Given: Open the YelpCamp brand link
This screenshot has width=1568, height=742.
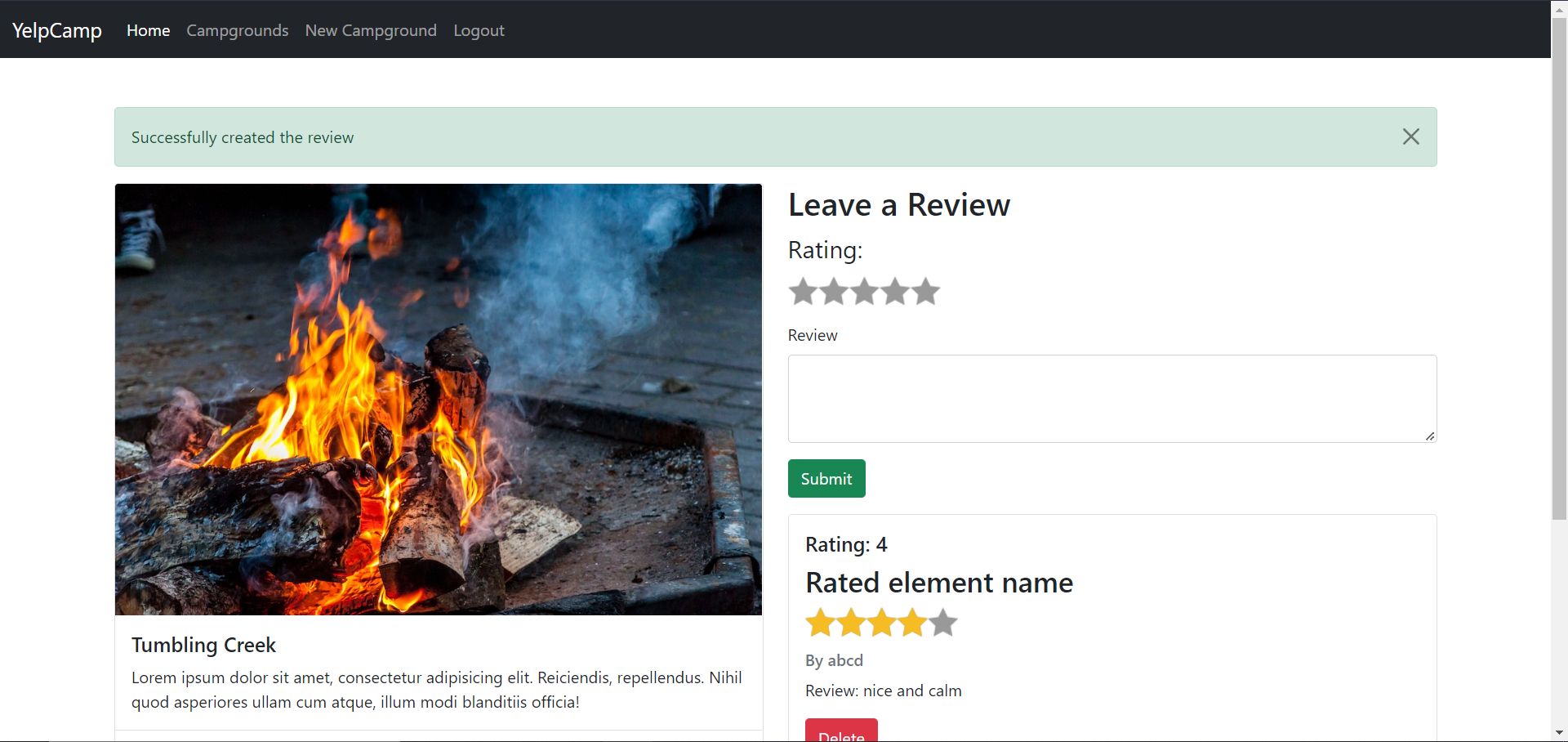Looking at the screenshot, I should click(x=57, y=30).
